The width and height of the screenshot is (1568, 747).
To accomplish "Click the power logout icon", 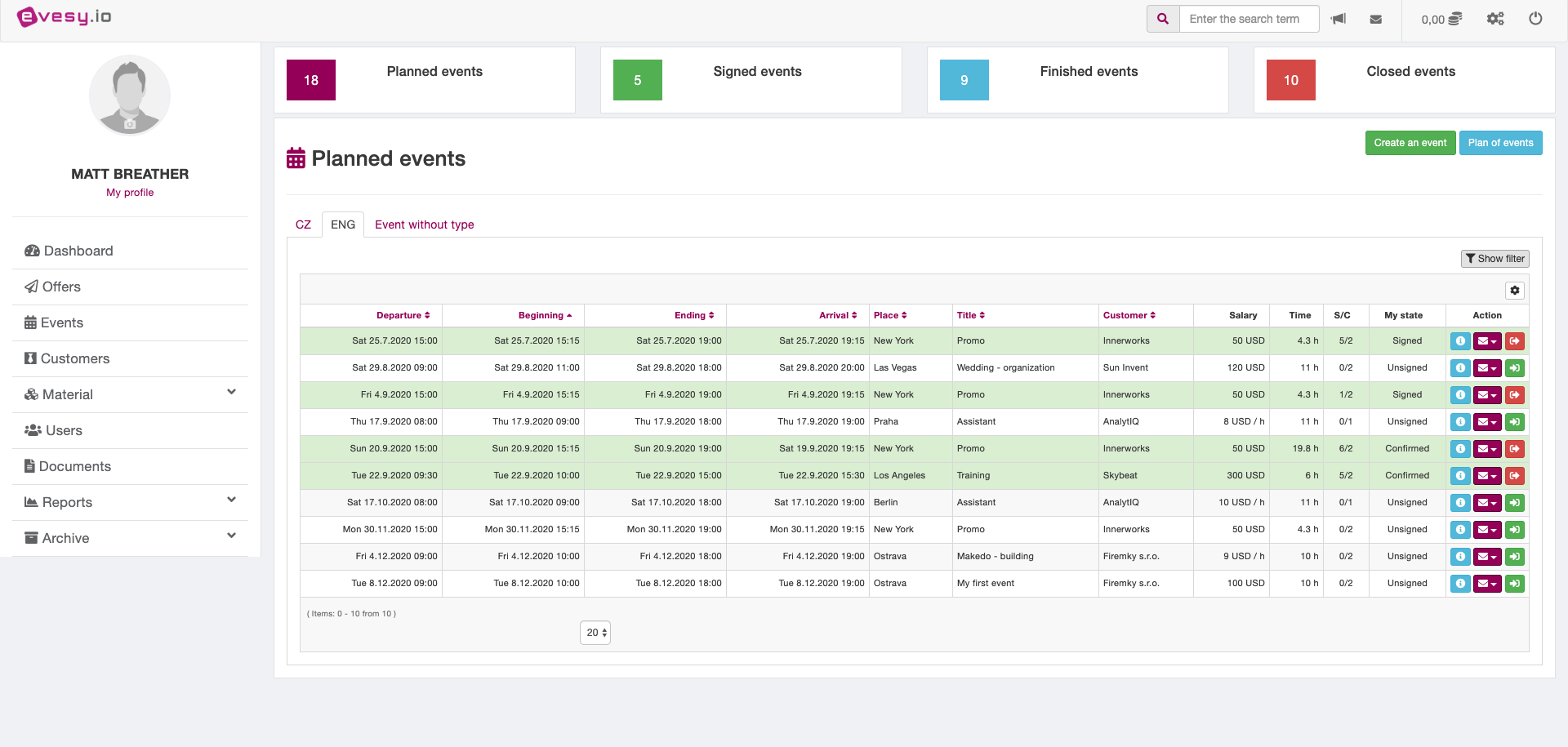I will 1535,19.
